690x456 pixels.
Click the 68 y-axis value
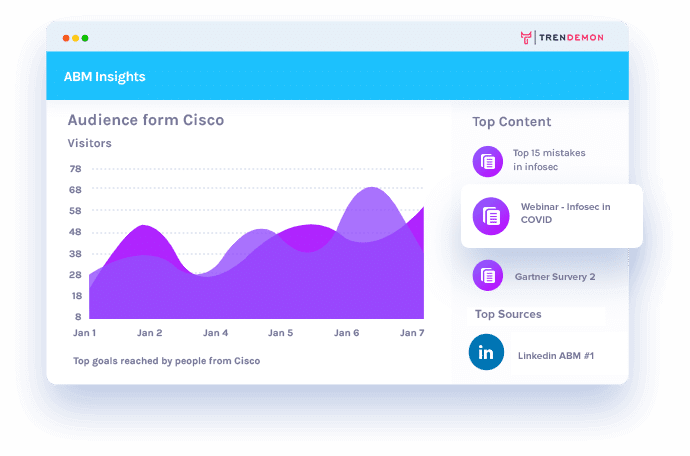pos(75,190)
